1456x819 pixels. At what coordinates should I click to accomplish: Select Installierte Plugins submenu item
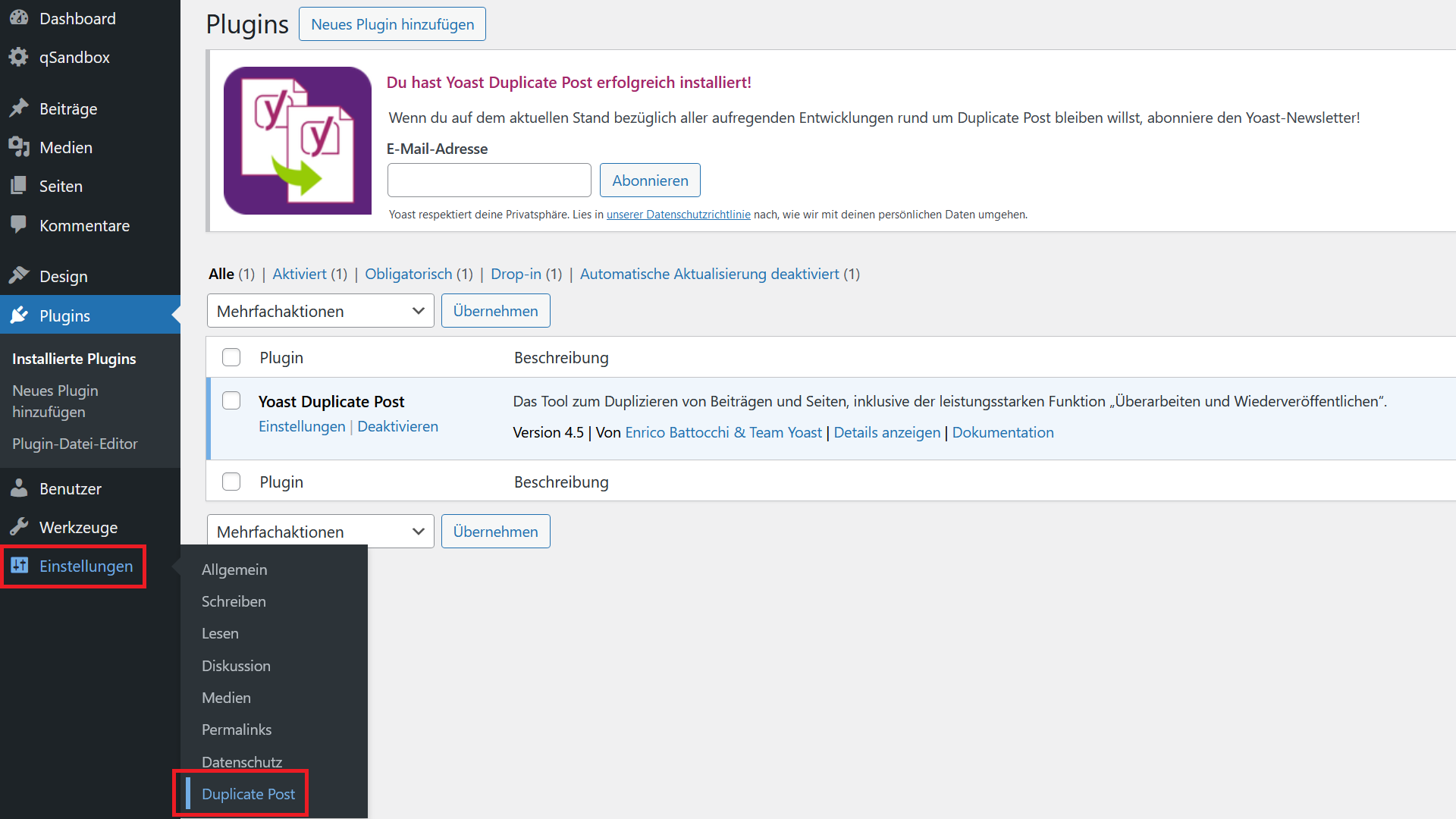click(74, 359)
